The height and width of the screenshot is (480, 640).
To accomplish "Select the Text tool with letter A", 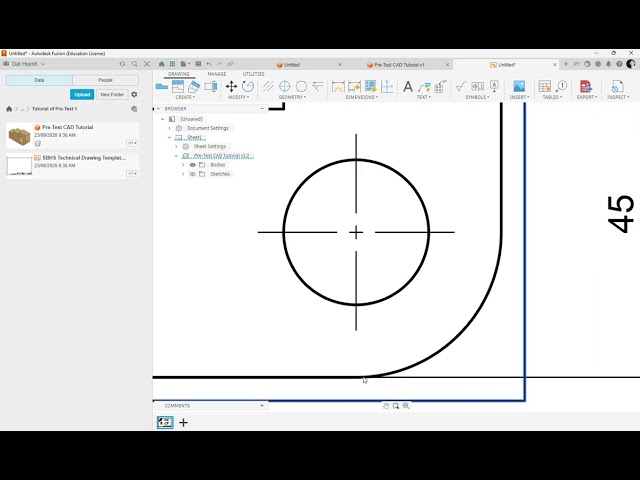I will tap(408, 87).
